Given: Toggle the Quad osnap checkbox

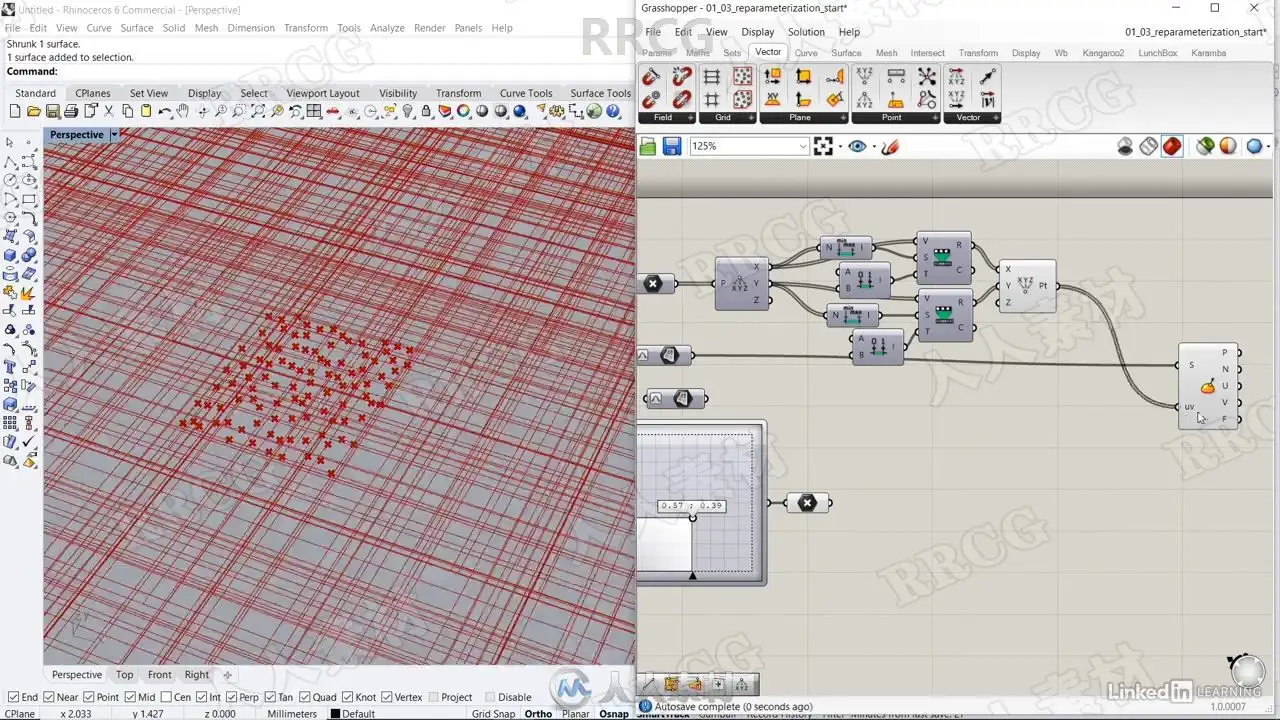Looking at the screenshot, I should 304,697.
